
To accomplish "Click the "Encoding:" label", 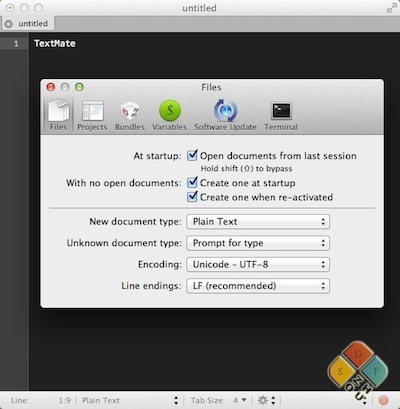I will coord(160,264).
